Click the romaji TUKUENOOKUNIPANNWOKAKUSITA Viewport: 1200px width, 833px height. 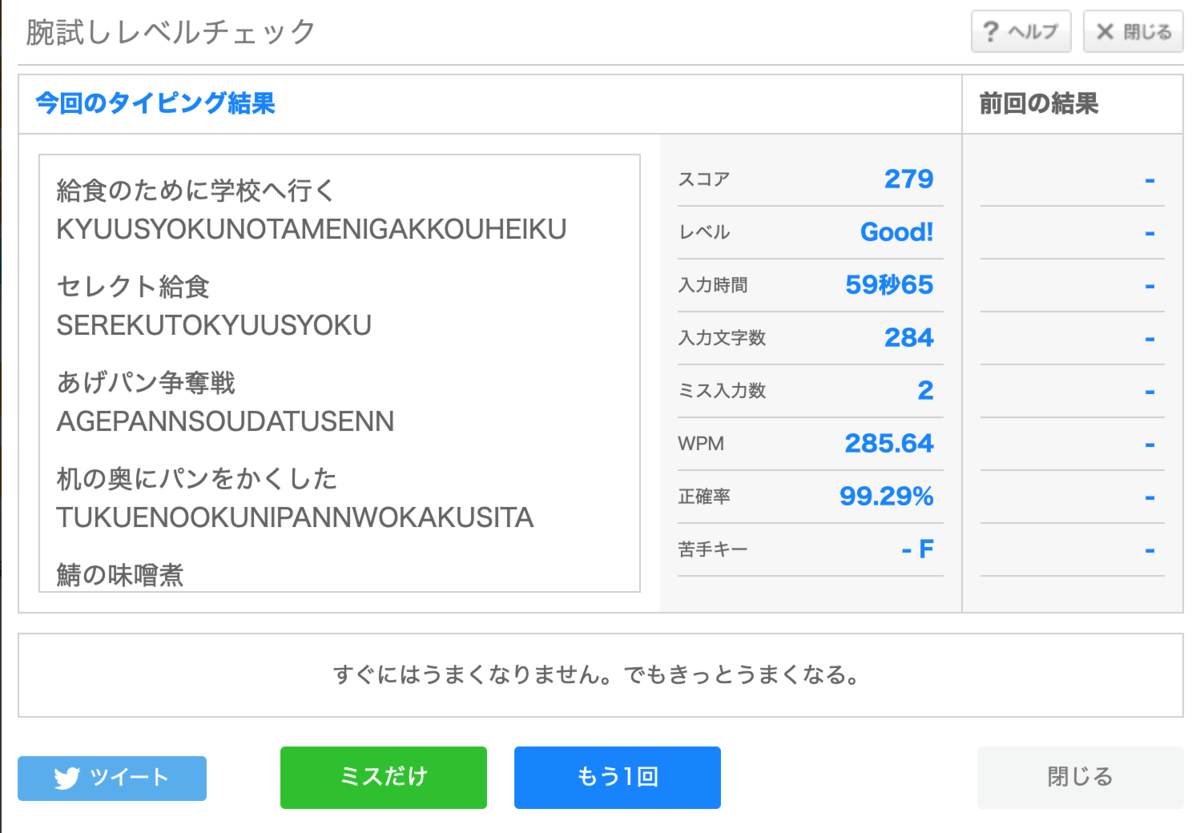tap(295, 518)
